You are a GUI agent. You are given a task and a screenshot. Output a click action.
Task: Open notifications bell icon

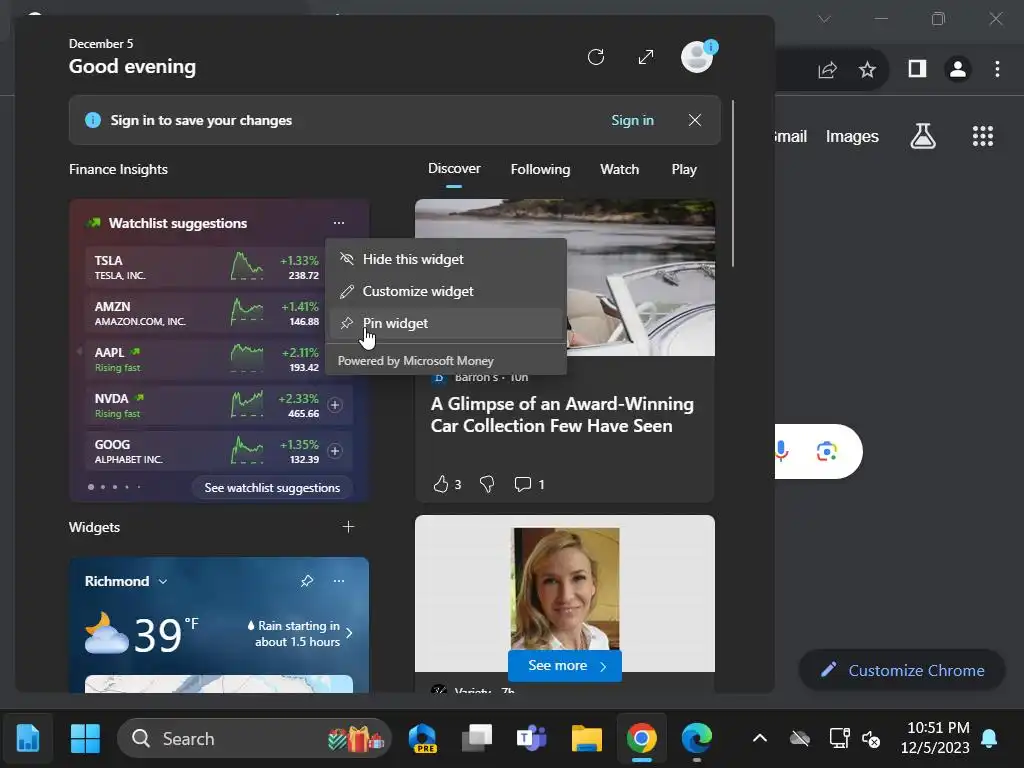(989, 739)
